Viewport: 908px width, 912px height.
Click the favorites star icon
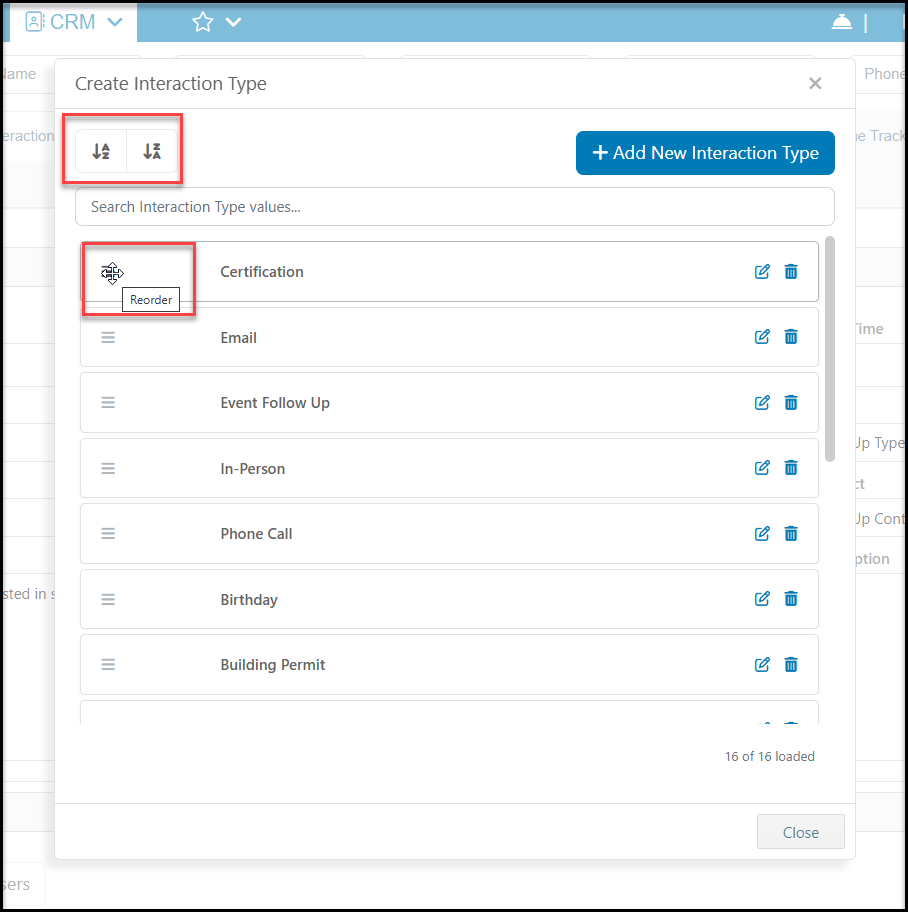202,22
